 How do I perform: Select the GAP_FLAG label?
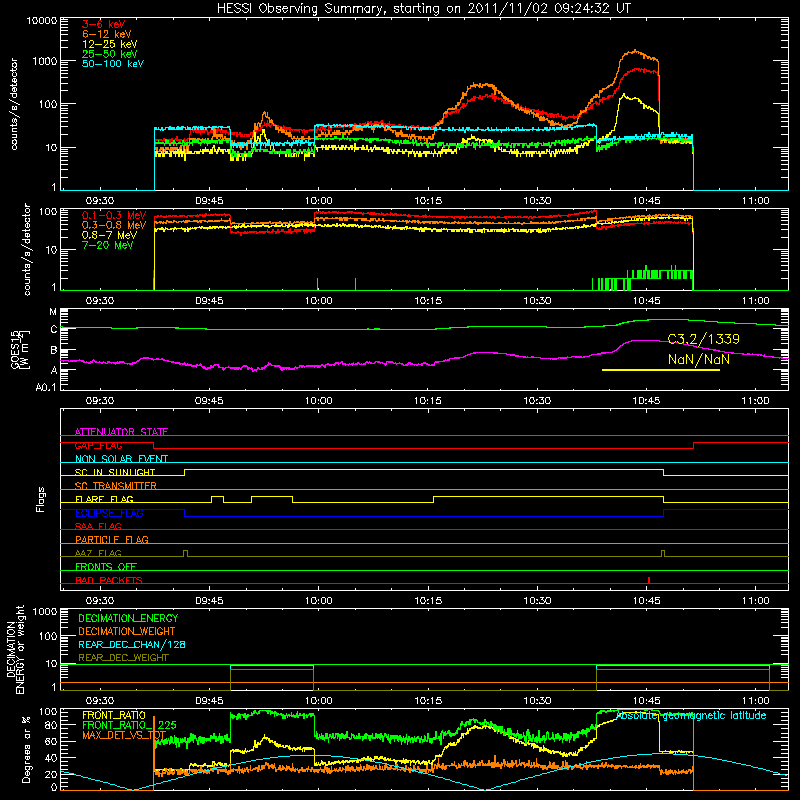tap(98, 445)
